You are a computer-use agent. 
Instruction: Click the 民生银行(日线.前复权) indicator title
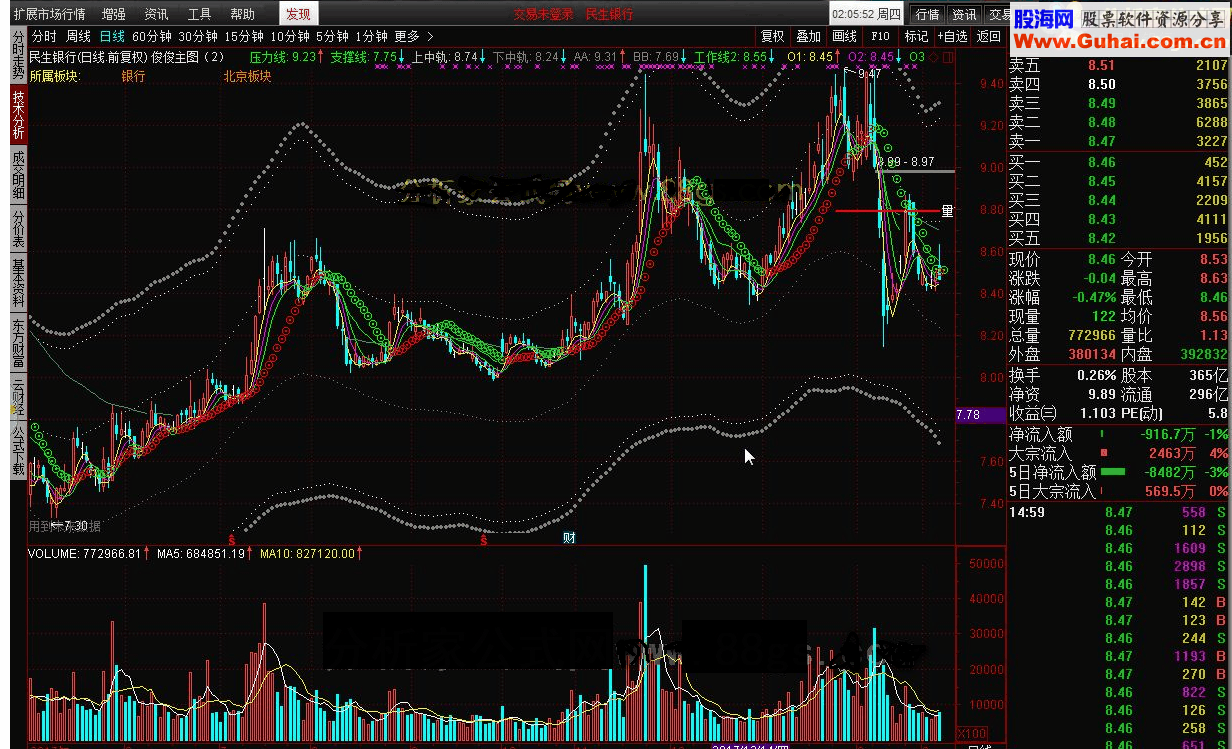(88, 57)
